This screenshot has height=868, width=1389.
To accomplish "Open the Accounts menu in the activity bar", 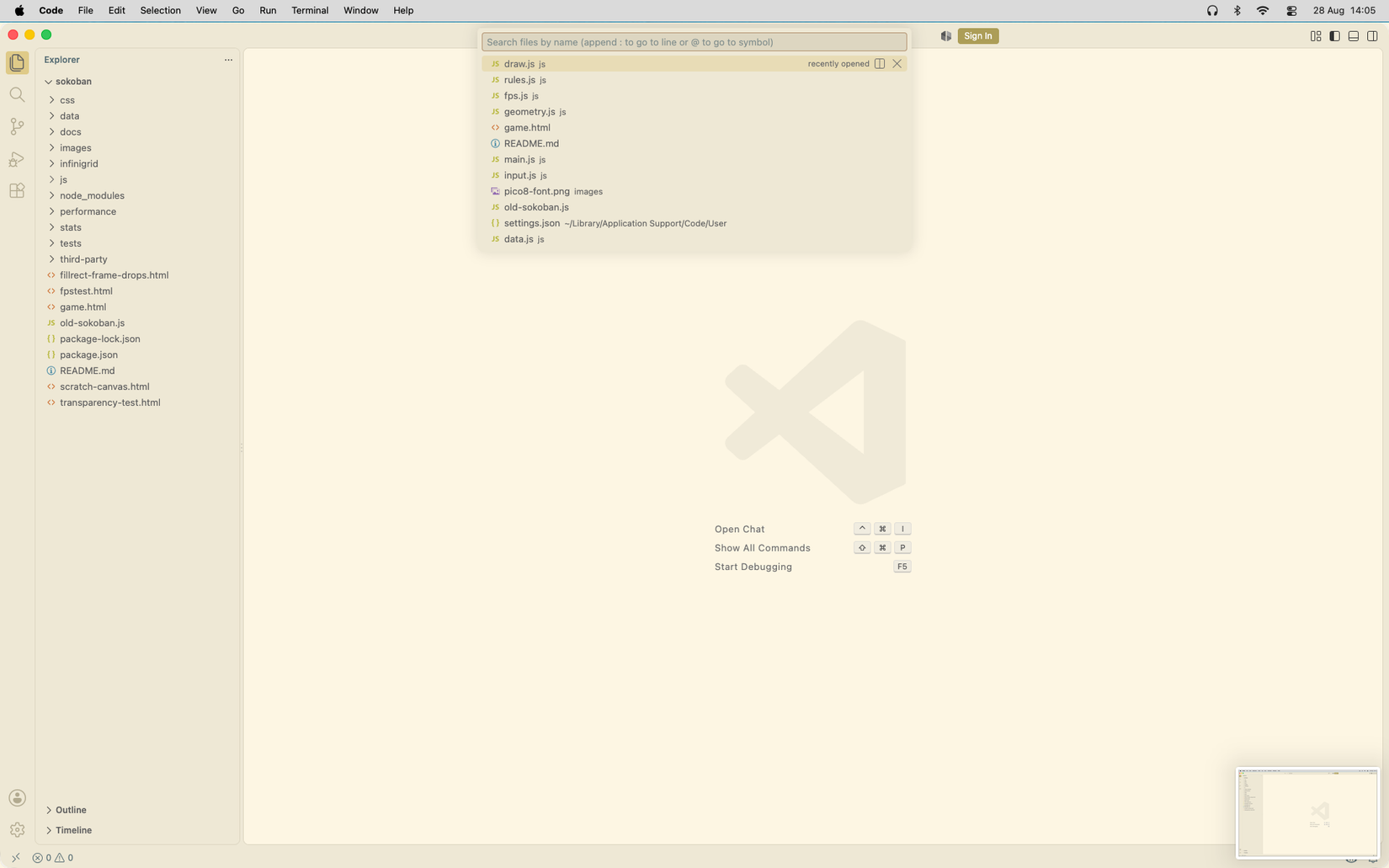I will click(17, 798).
